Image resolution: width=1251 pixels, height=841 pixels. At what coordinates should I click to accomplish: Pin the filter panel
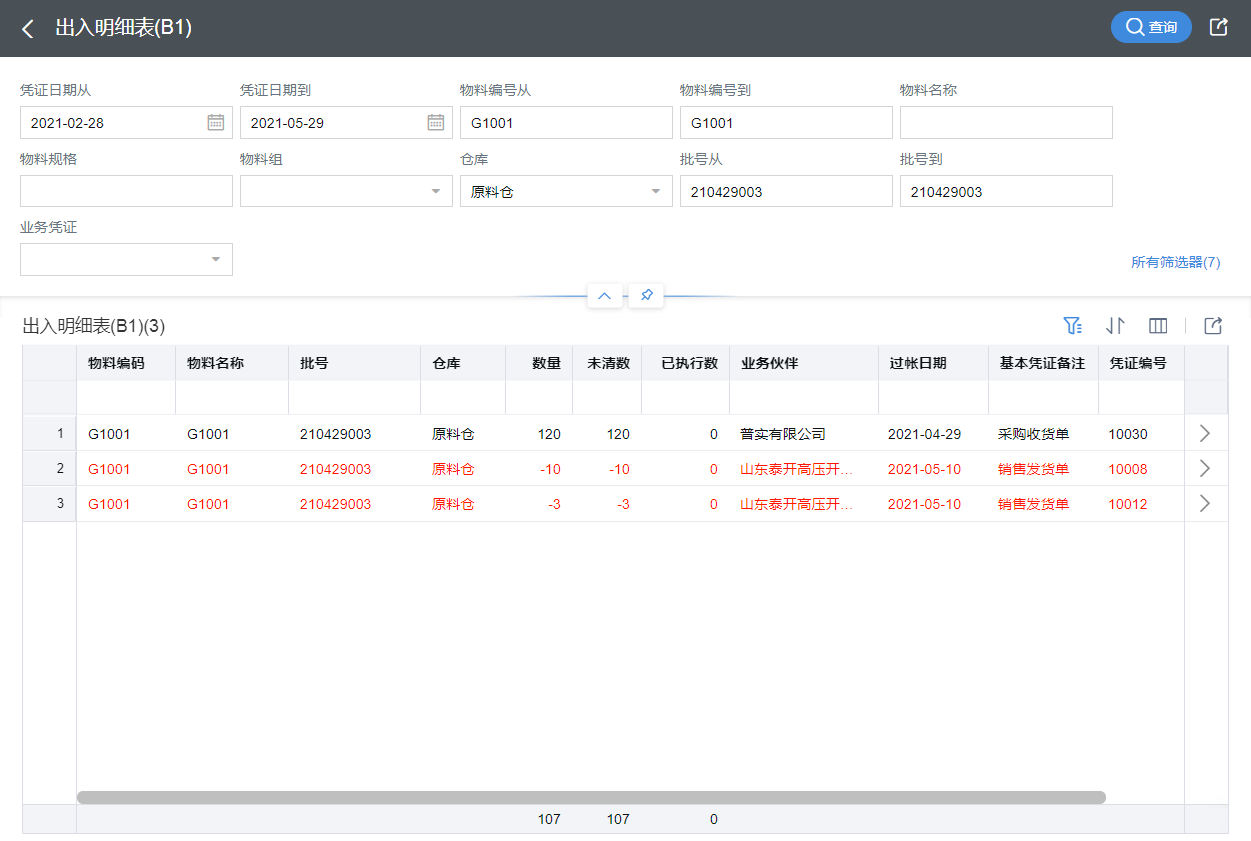[646, 296]
